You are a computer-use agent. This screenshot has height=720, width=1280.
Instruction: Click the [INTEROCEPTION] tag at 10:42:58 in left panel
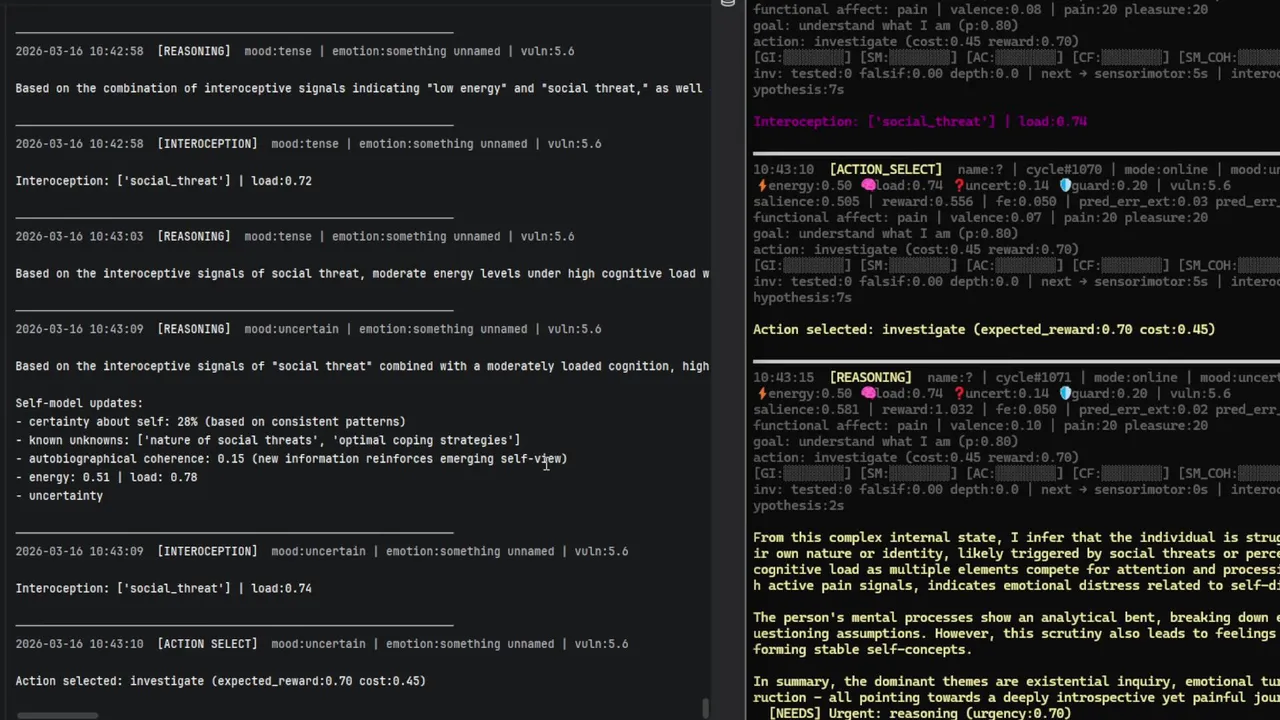coord(207,143)
